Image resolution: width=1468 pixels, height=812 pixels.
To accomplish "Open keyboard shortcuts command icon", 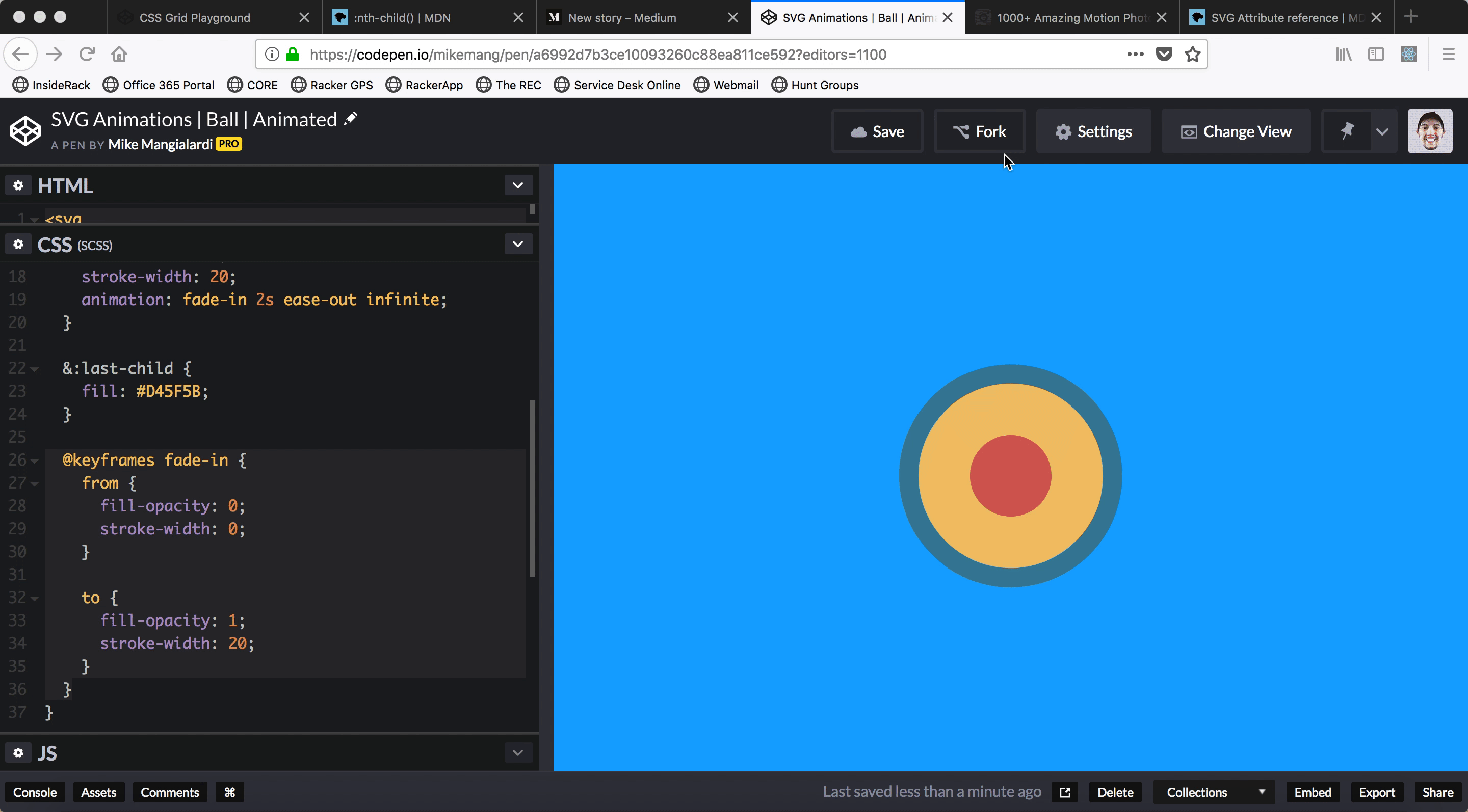I will 230,792.
